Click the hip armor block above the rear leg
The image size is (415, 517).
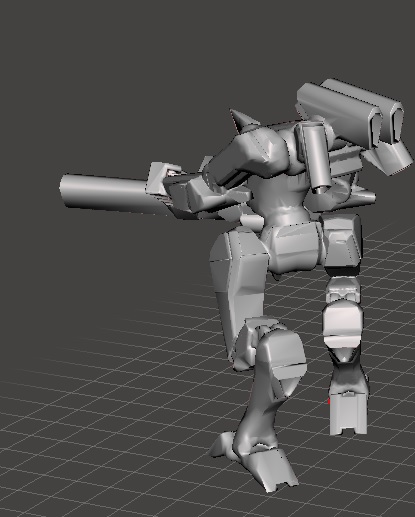[x=343, y=243]
